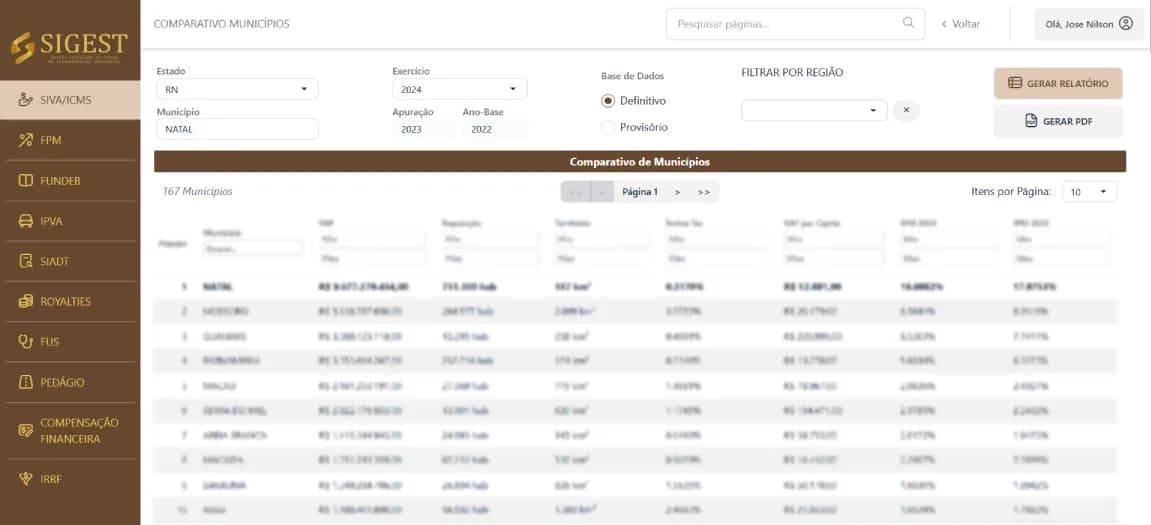1151x525 pixels.
Task: Click the IRRF sidebar icon
Action: coord(26,479)
